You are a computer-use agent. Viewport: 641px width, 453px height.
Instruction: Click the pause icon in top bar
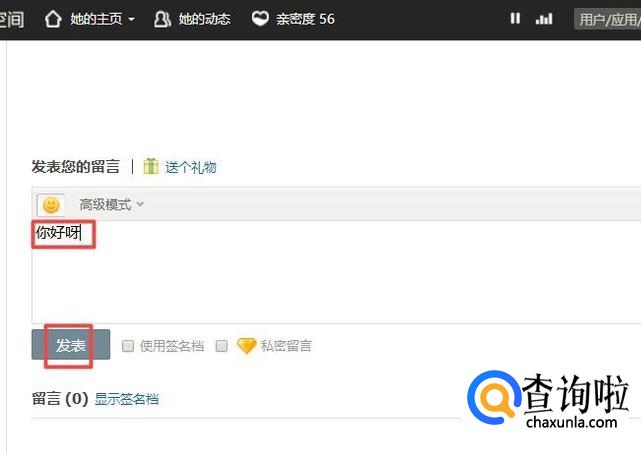pos(515,18)
